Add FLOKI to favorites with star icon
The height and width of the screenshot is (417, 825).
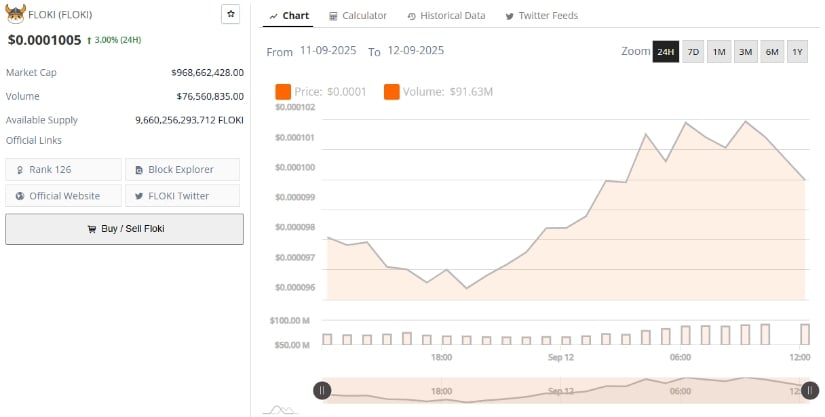[x=230, y=14]
